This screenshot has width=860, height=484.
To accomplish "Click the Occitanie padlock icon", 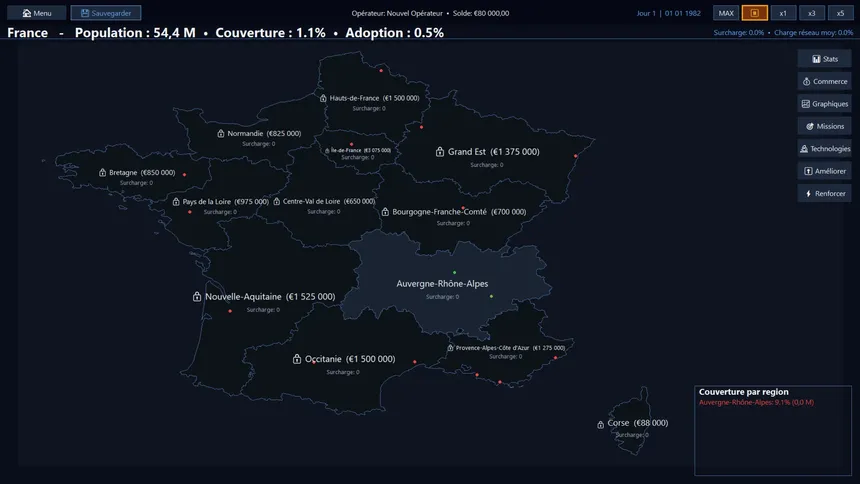I will pyautogui.click(x=297, y=359).
